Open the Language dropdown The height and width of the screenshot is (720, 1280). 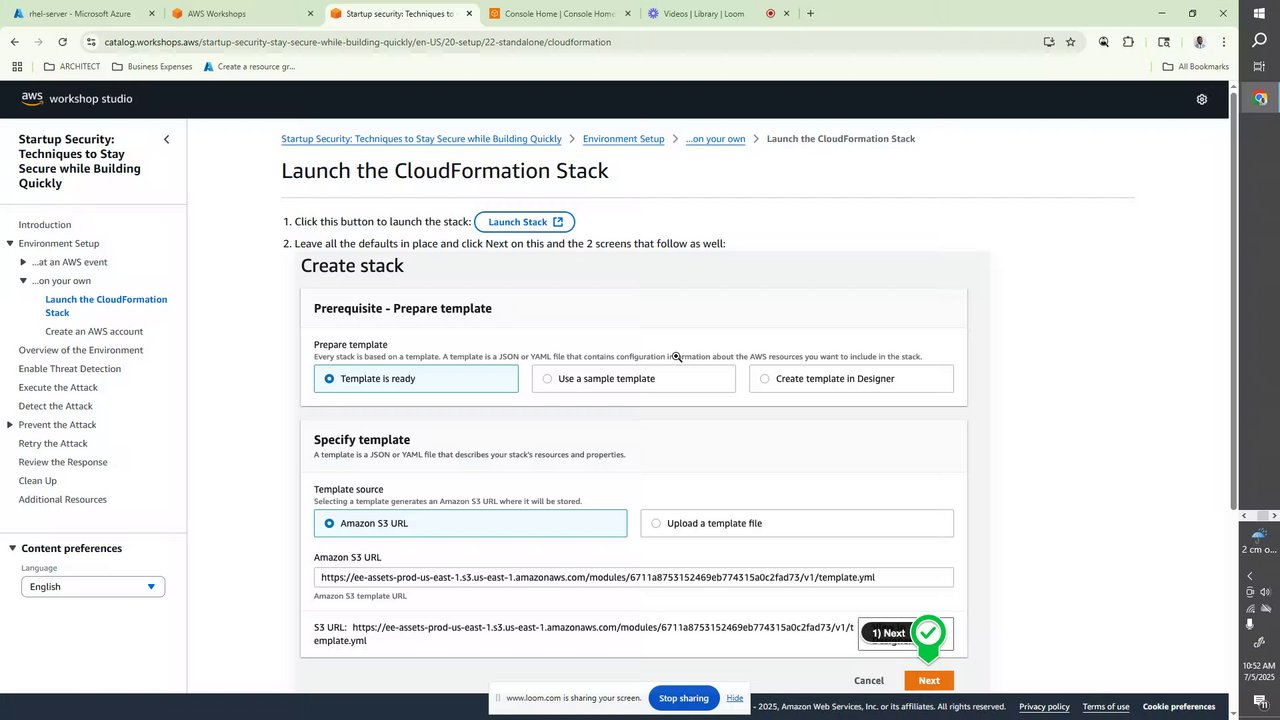[x=93, y=587]
